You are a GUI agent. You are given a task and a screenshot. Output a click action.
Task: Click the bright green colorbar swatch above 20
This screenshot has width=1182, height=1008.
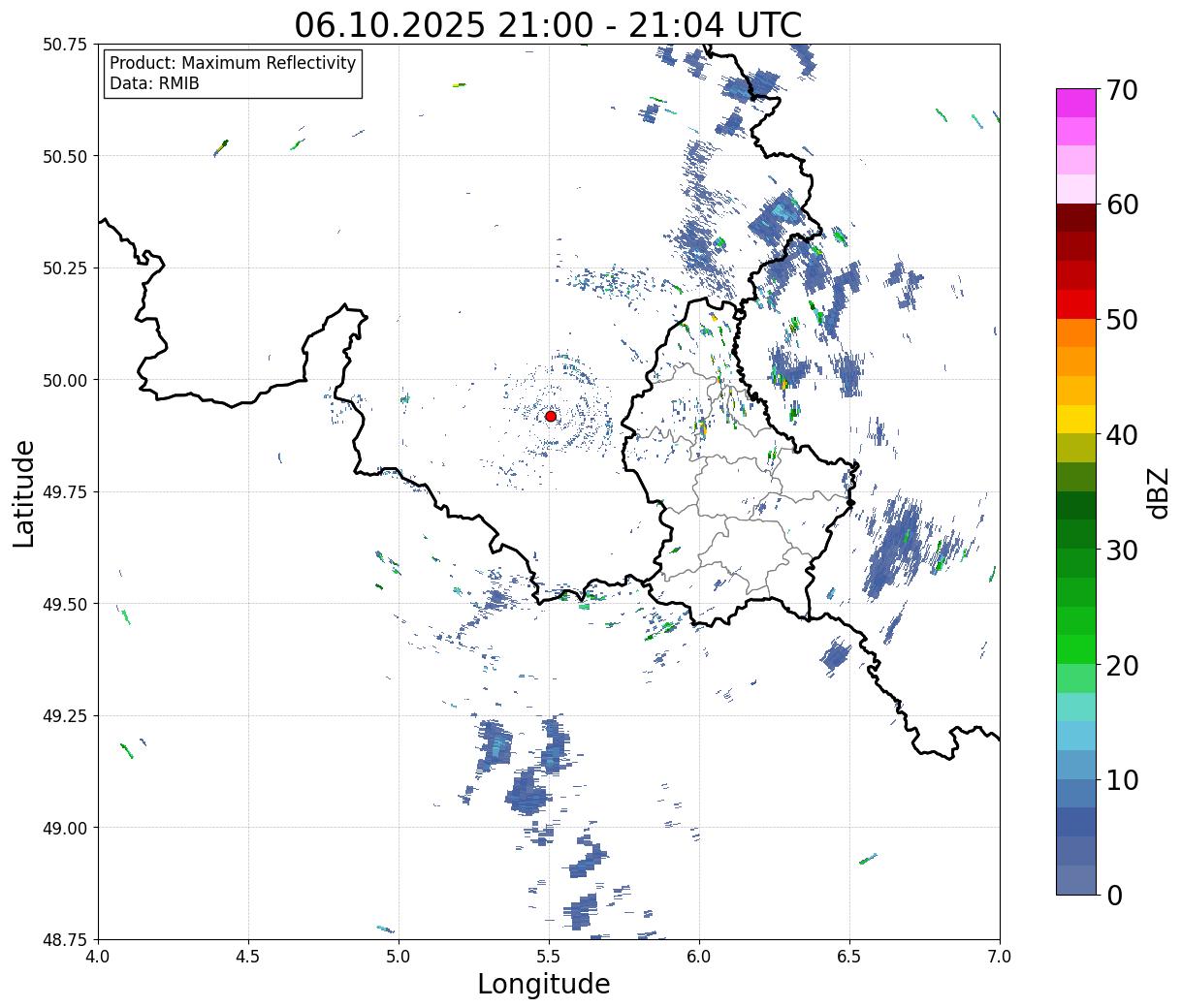[x=1076, y=648]
